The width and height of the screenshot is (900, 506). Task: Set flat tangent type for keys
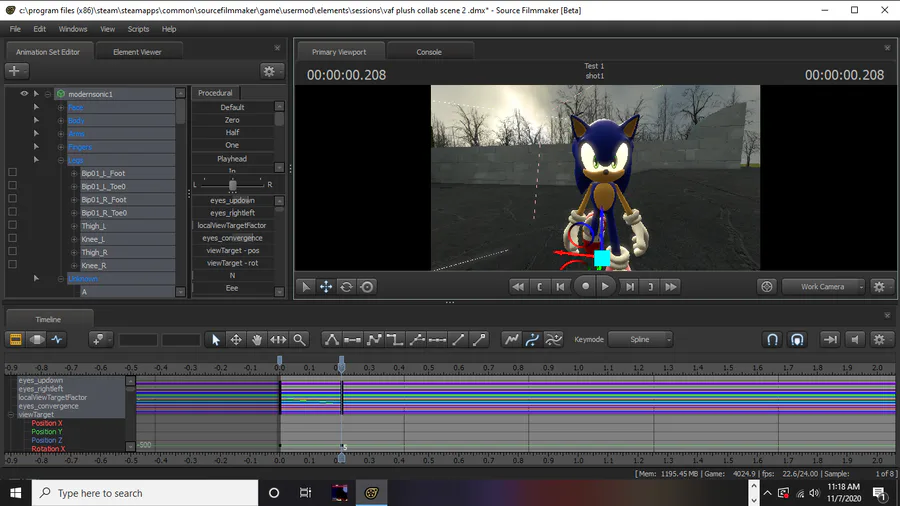point(352,340)
